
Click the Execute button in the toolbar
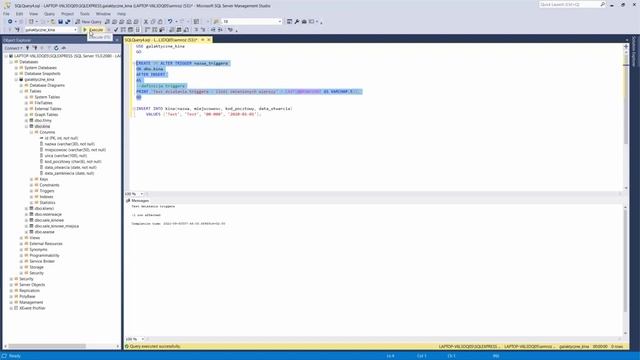[x=93, y=30]
